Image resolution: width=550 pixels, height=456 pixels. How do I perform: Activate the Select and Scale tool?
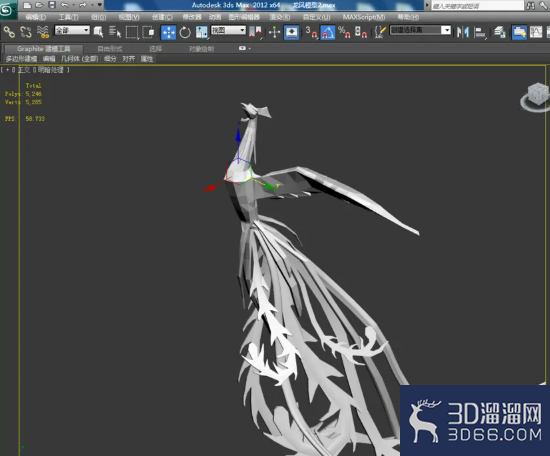[201, 32]
